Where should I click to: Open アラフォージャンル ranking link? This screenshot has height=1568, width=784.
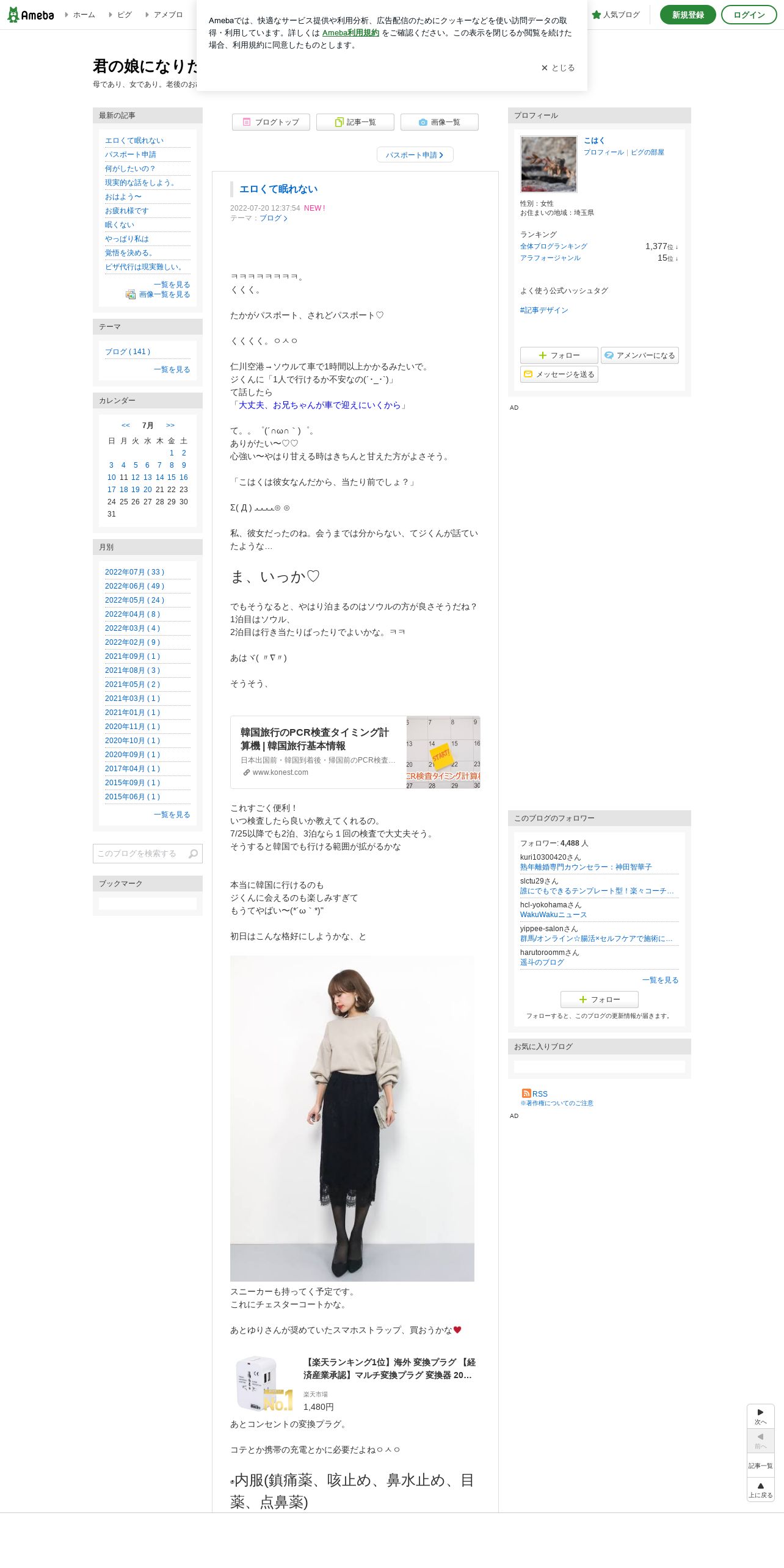[551, 258]
